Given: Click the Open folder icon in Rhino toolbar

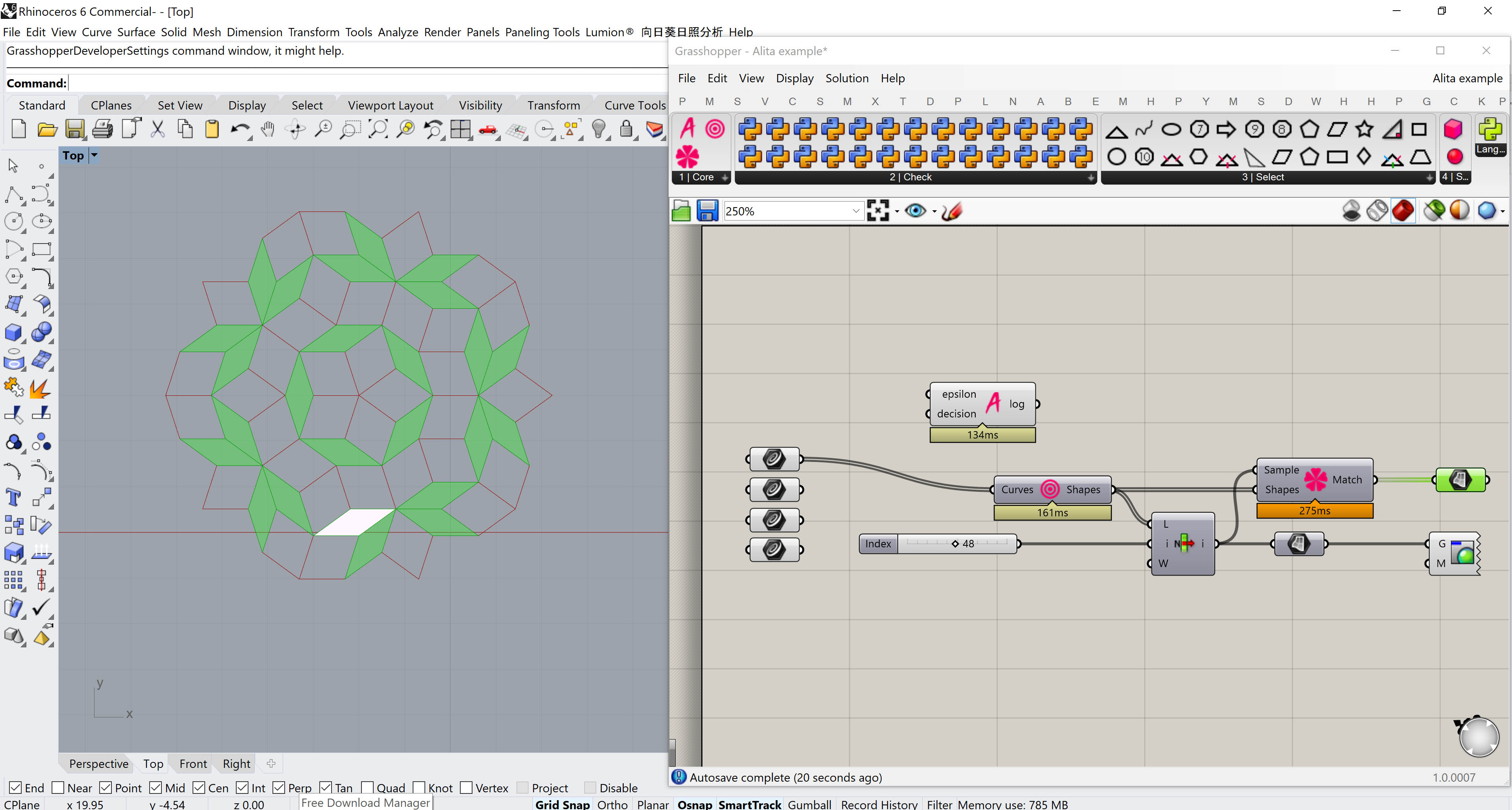Looking at the screenshot, I should pyautogui.click(x=47, y=129).
